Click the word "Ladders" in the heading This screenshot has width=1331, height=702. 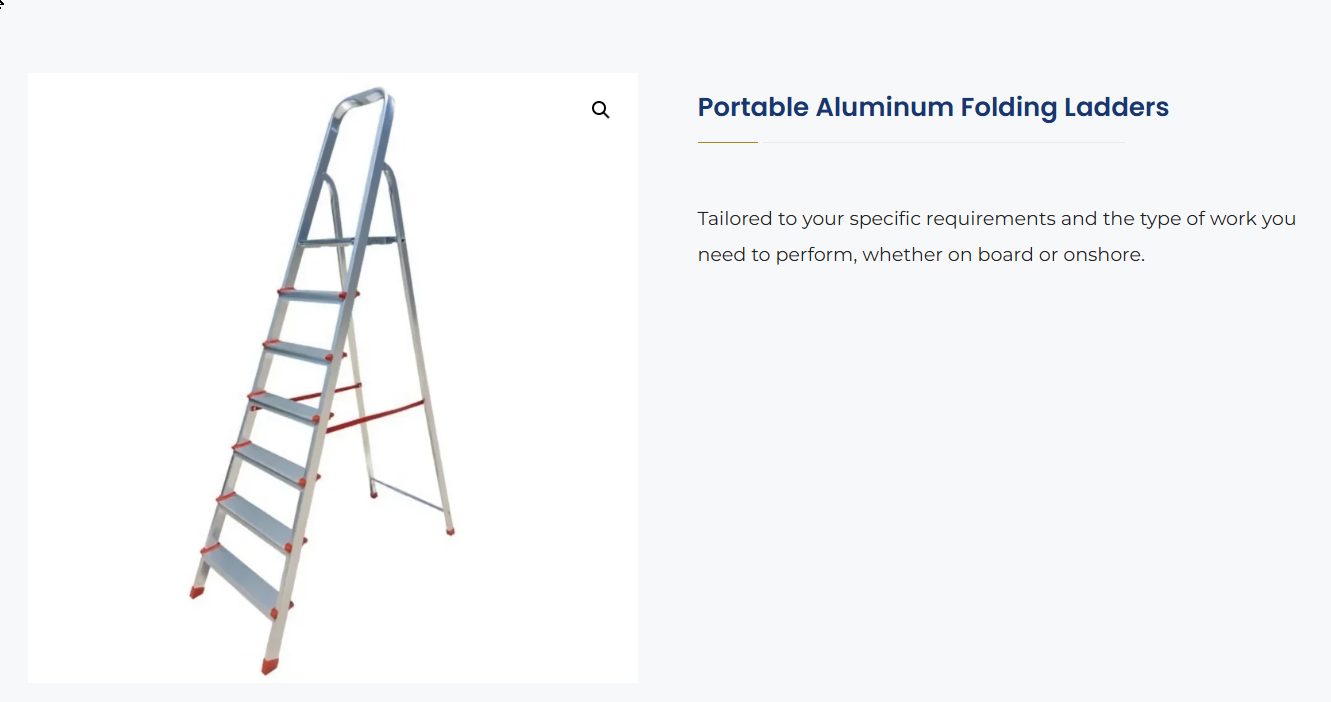click(x=1117, y=107)
